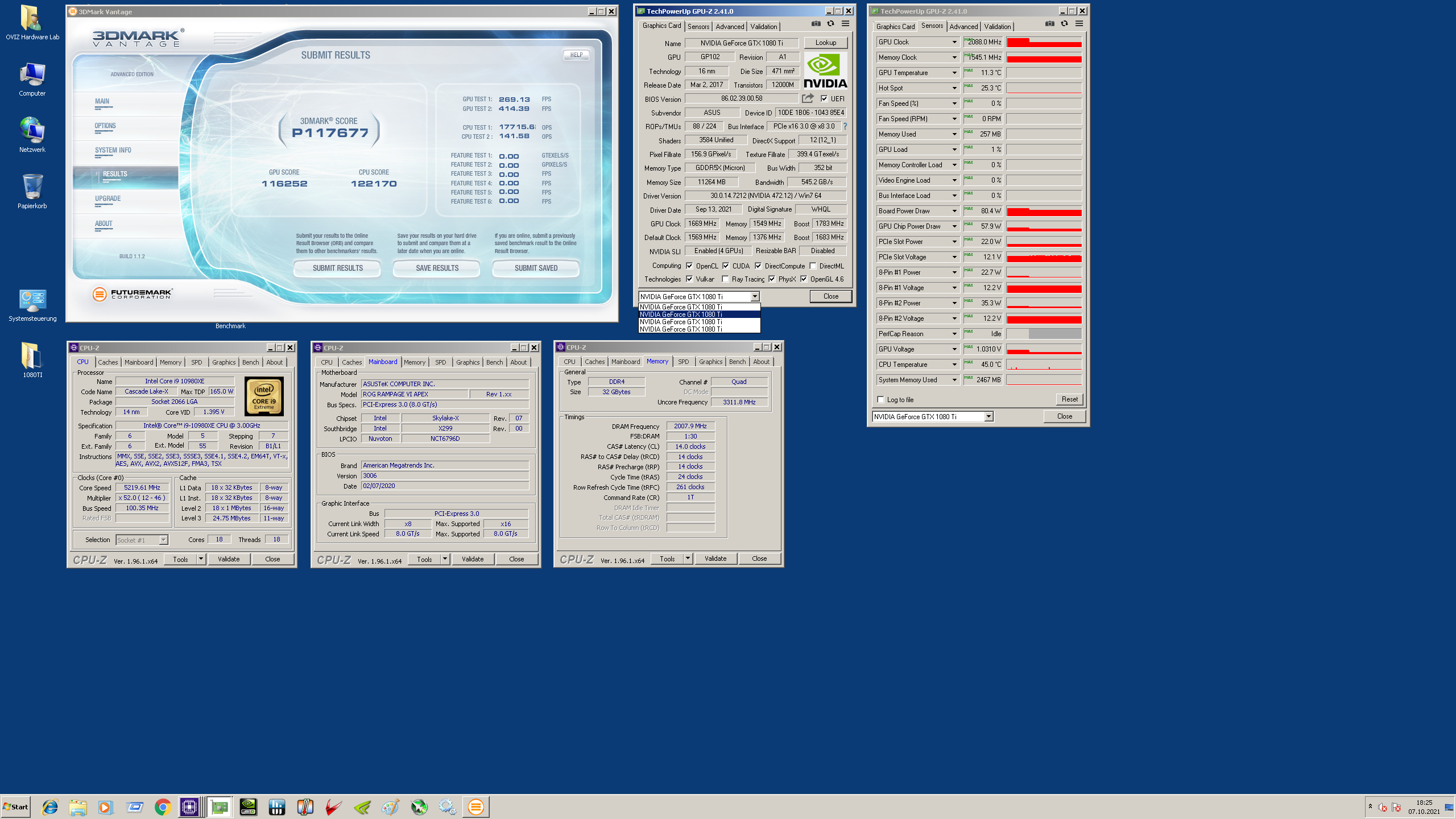Toggle Vulkan checkbox in GPU-Z
The width and height of the screenshot is (1456, 819).
689,279
